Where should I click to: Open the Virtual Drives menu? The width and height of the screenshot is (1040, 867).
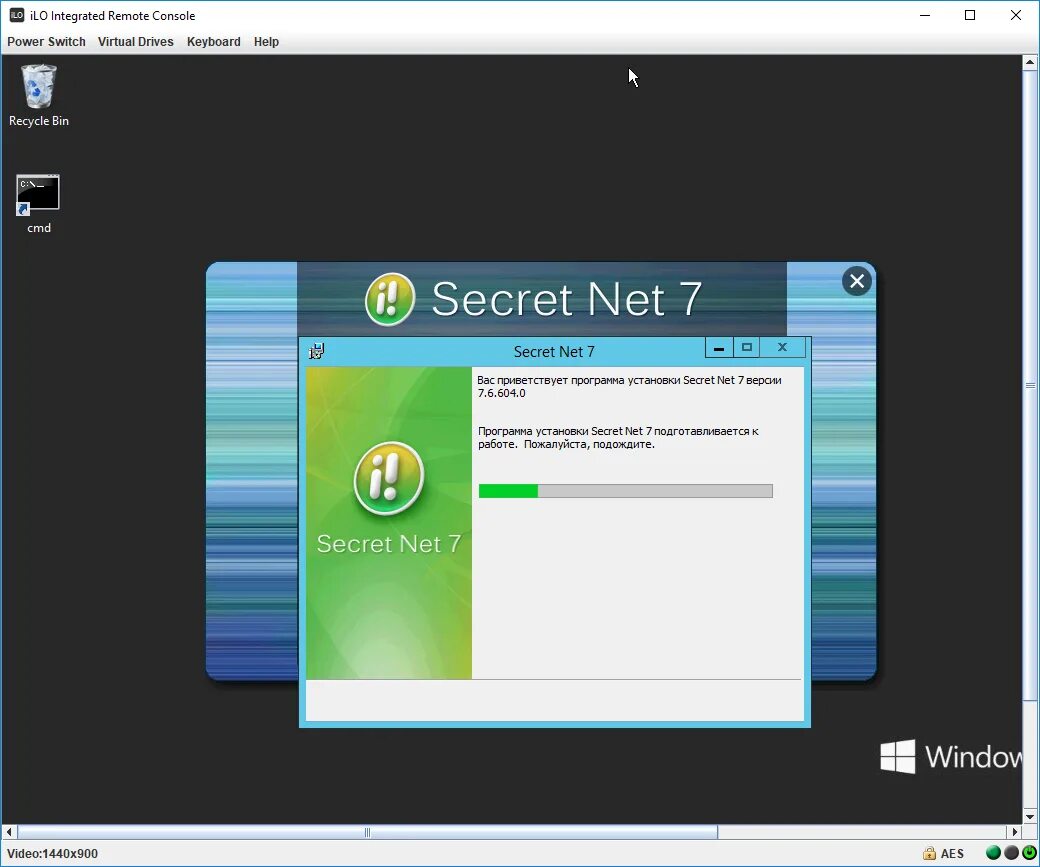tap(135, 42)
